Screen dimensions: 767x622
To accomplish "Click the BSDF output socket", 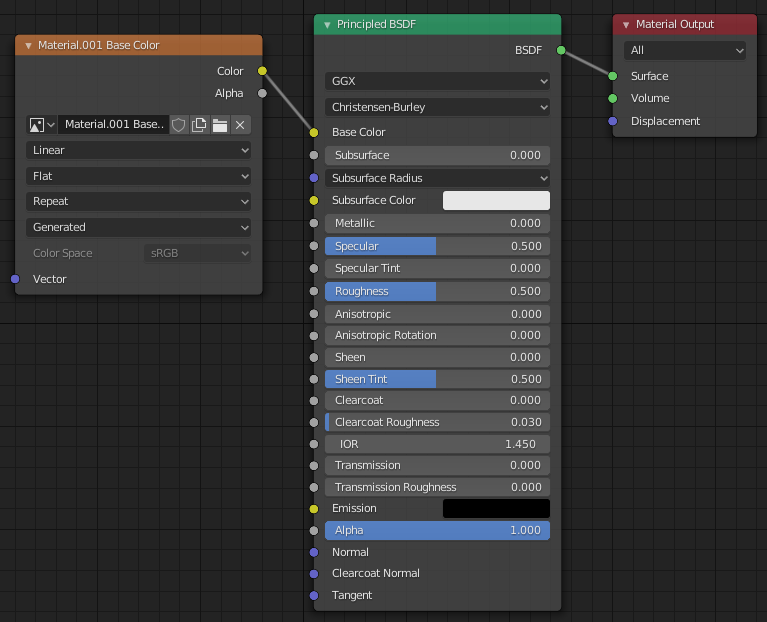I will [561, 50].
